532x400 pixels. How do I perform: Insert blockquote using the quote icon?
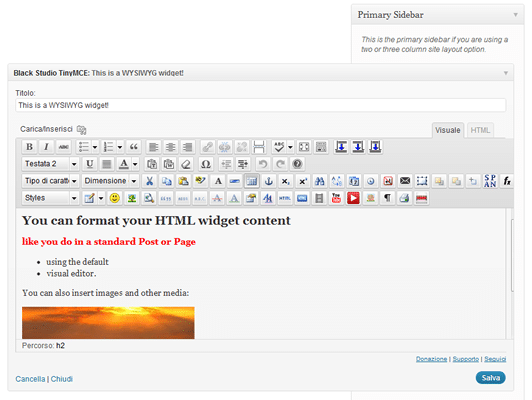coord(134,147)
